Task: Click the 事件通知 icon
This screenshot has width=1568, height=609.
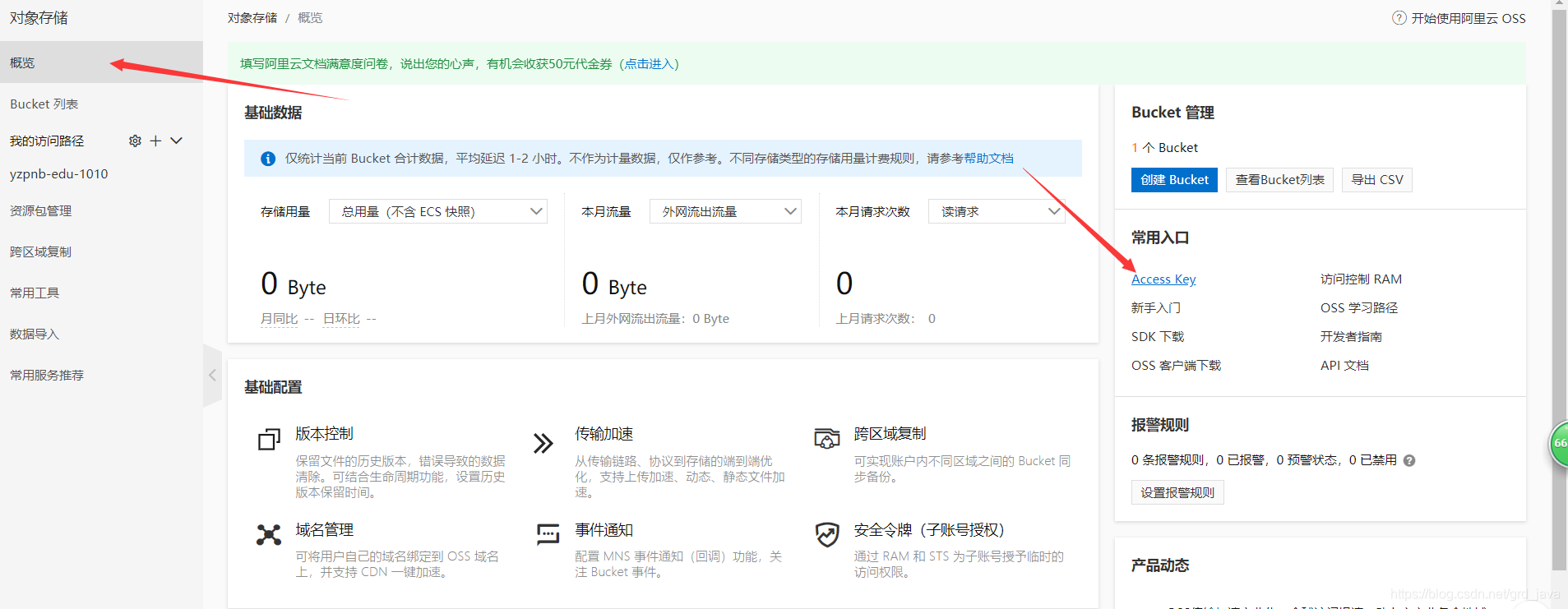Action: coord(548,534)
